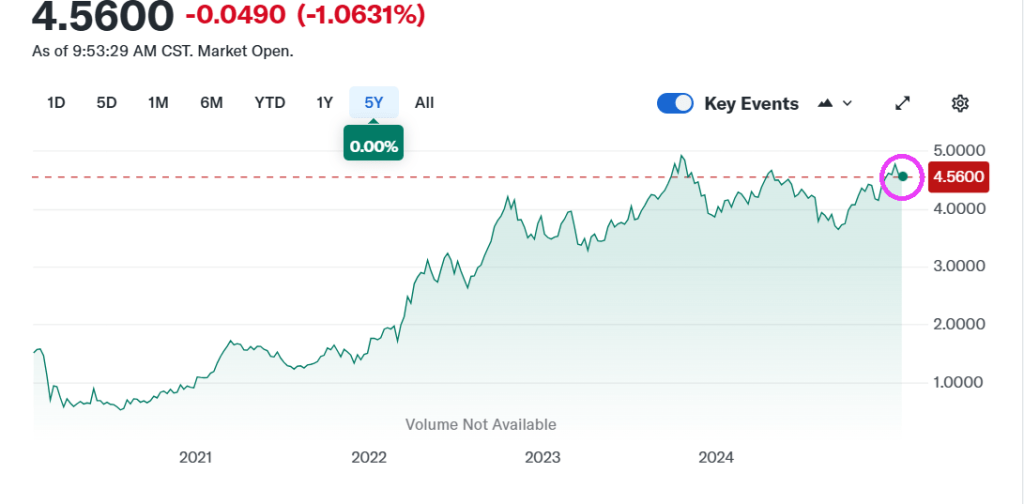
Task: Click the 2024 label on time axis
Action: point(716,458)
